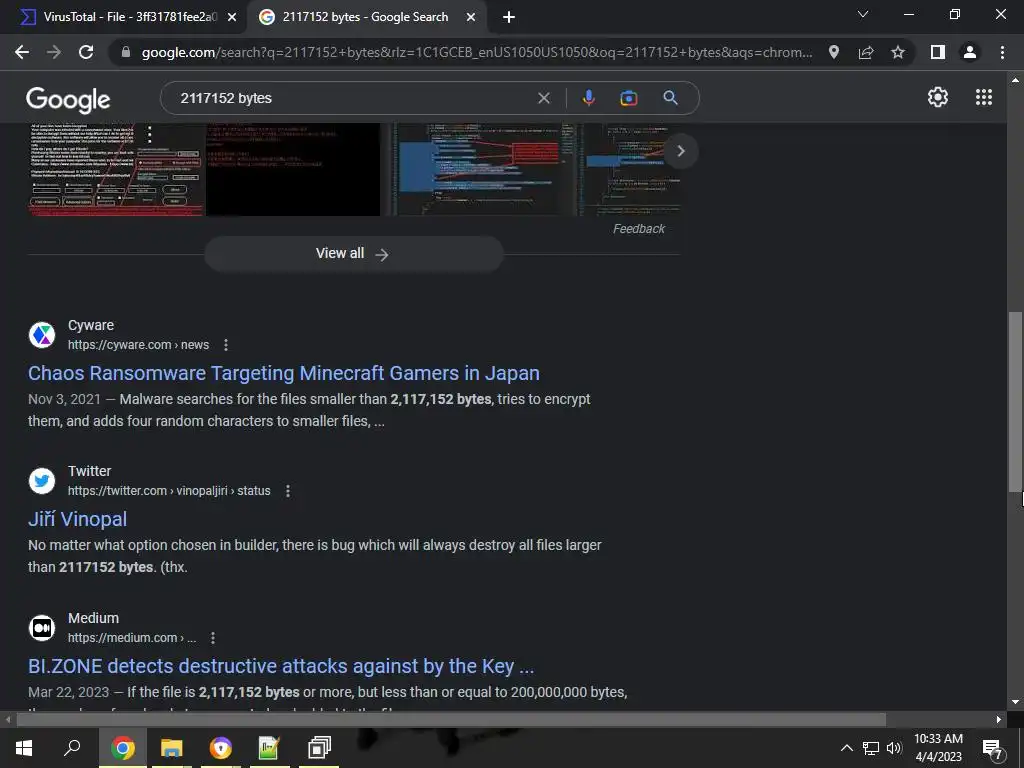Click the Twitter bird favicon

click(42, 481)
